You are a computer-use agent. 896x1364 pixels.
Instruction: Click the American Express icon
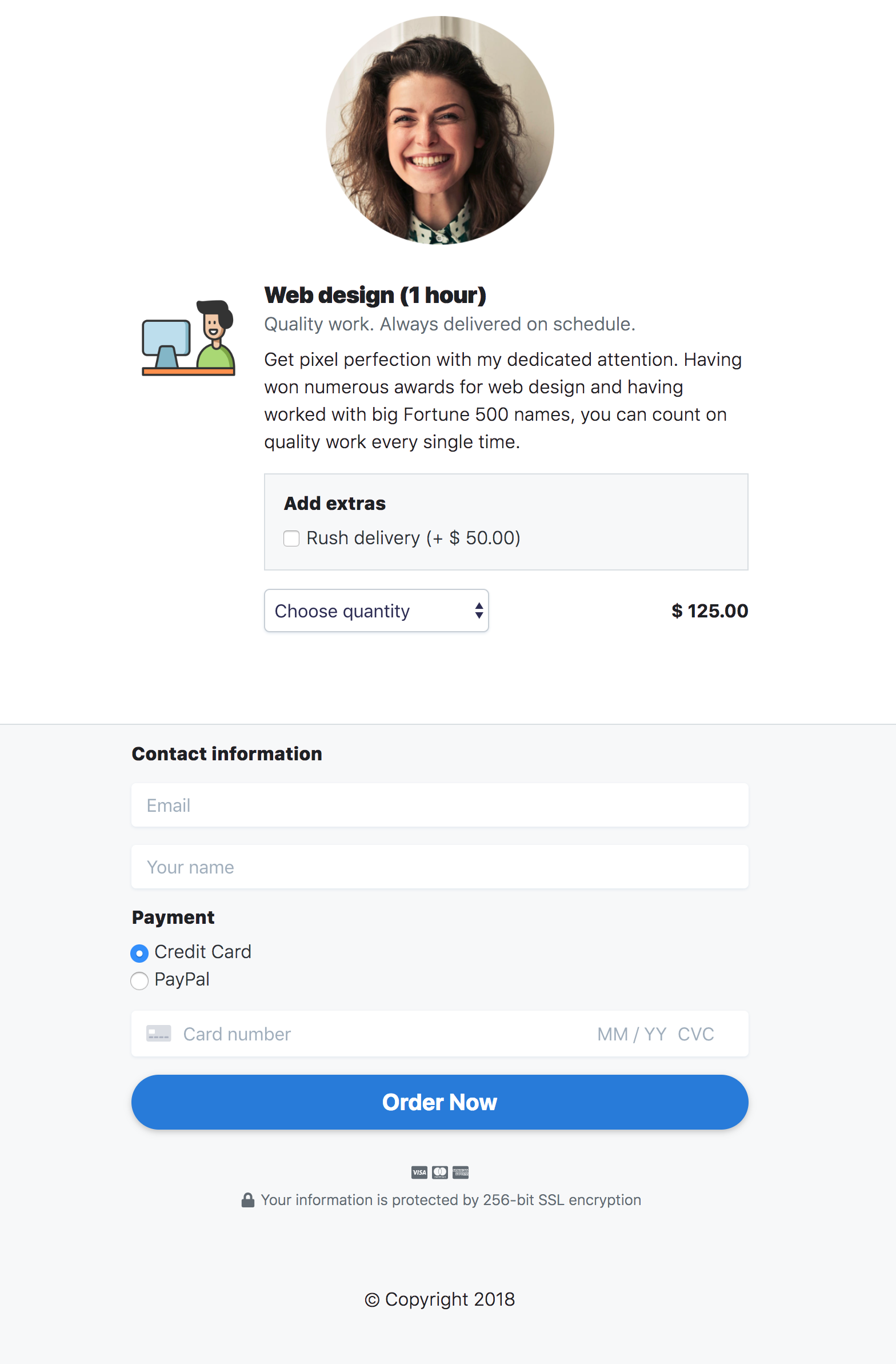[x=461, y=1172]
